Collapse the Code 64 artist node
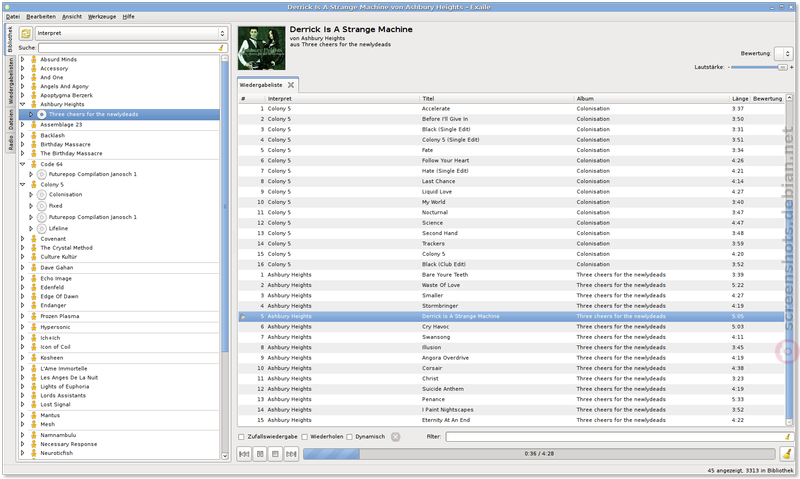The width and height of the screenshot is (800, 479). click(x=22, y=164)
